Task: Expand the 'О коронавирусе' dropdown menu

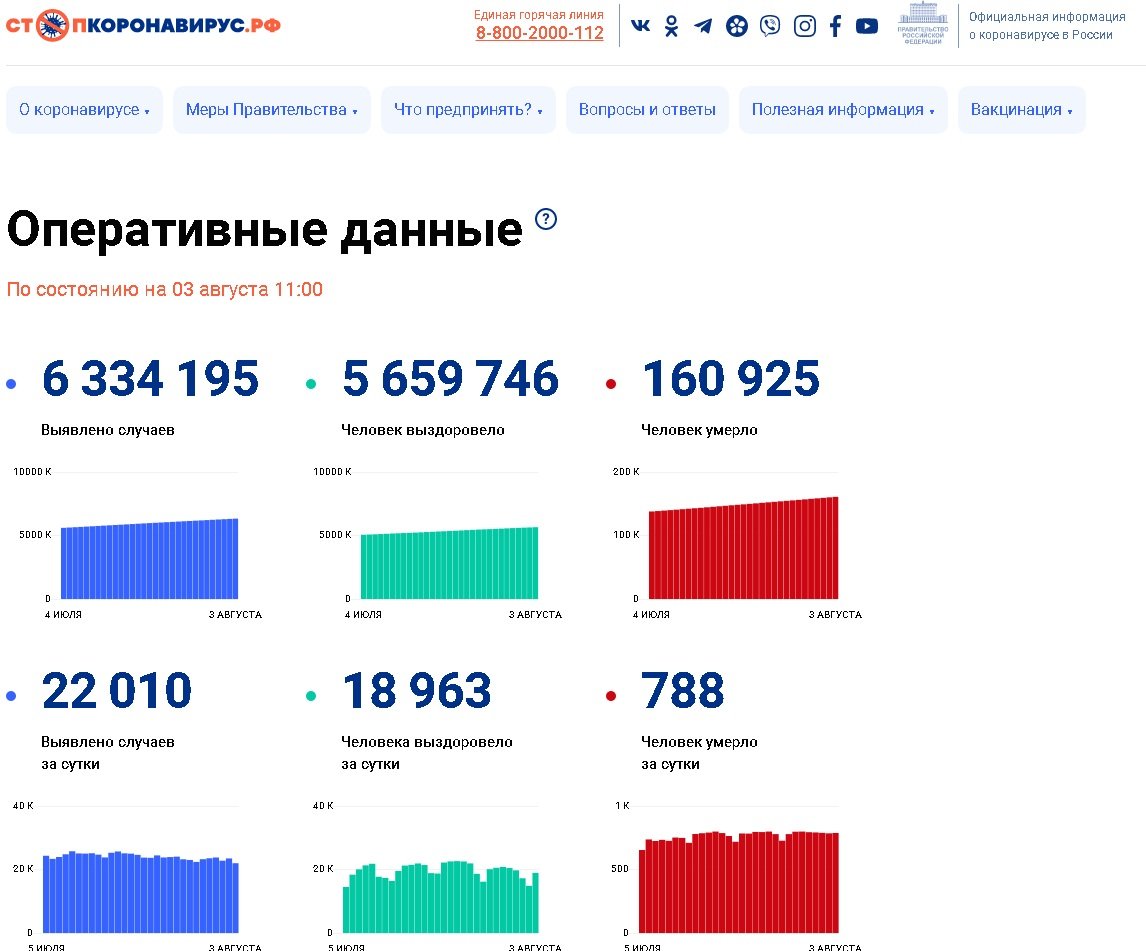Action: point(84,110)
